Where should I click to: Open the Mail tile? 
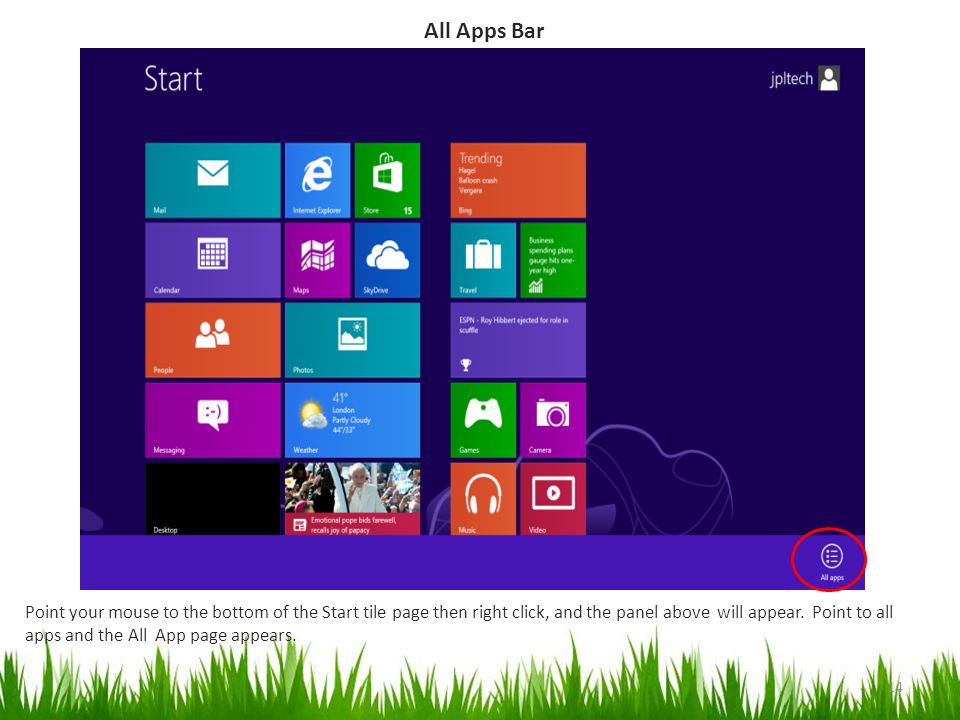[212, 180]
